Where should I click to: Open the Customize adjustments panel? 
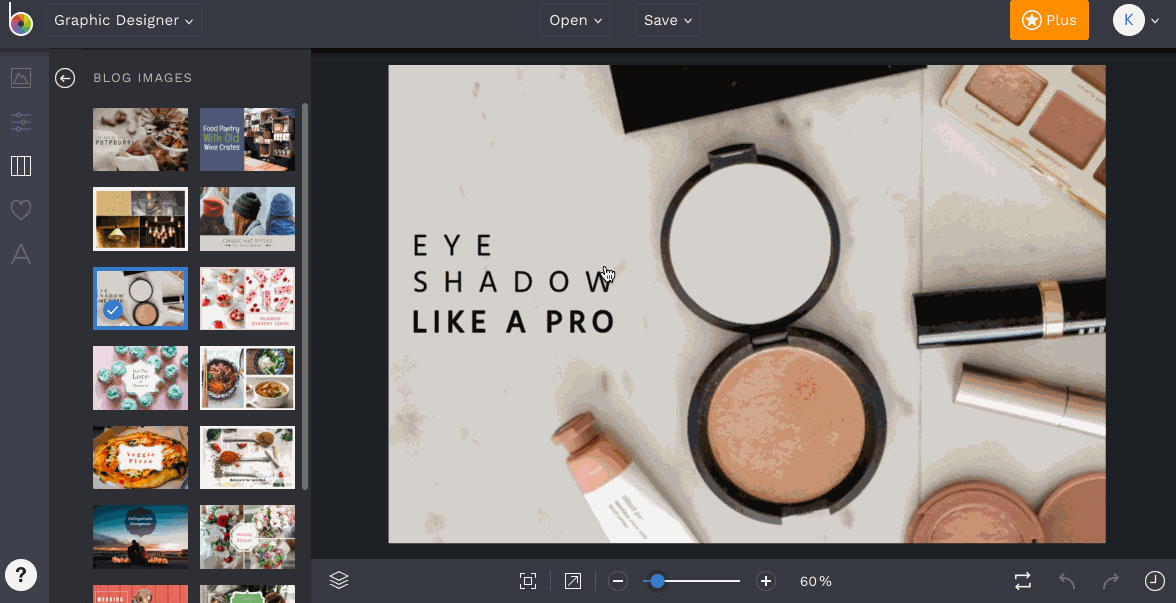21,122
